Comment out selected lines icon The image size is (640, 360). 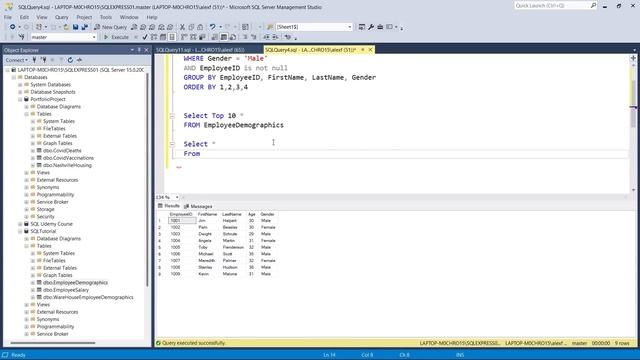245,37
